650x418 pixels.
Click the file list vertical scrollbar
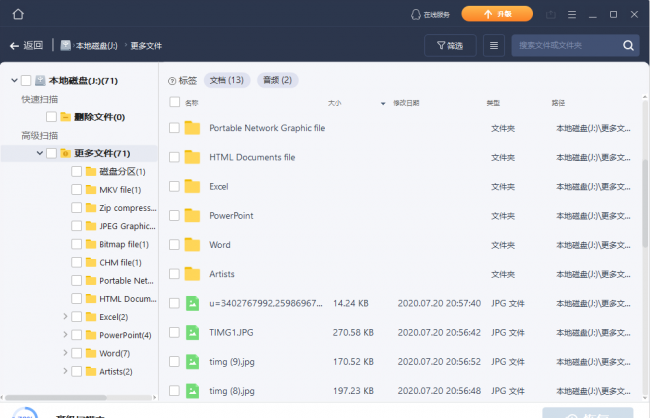(645, 203)
